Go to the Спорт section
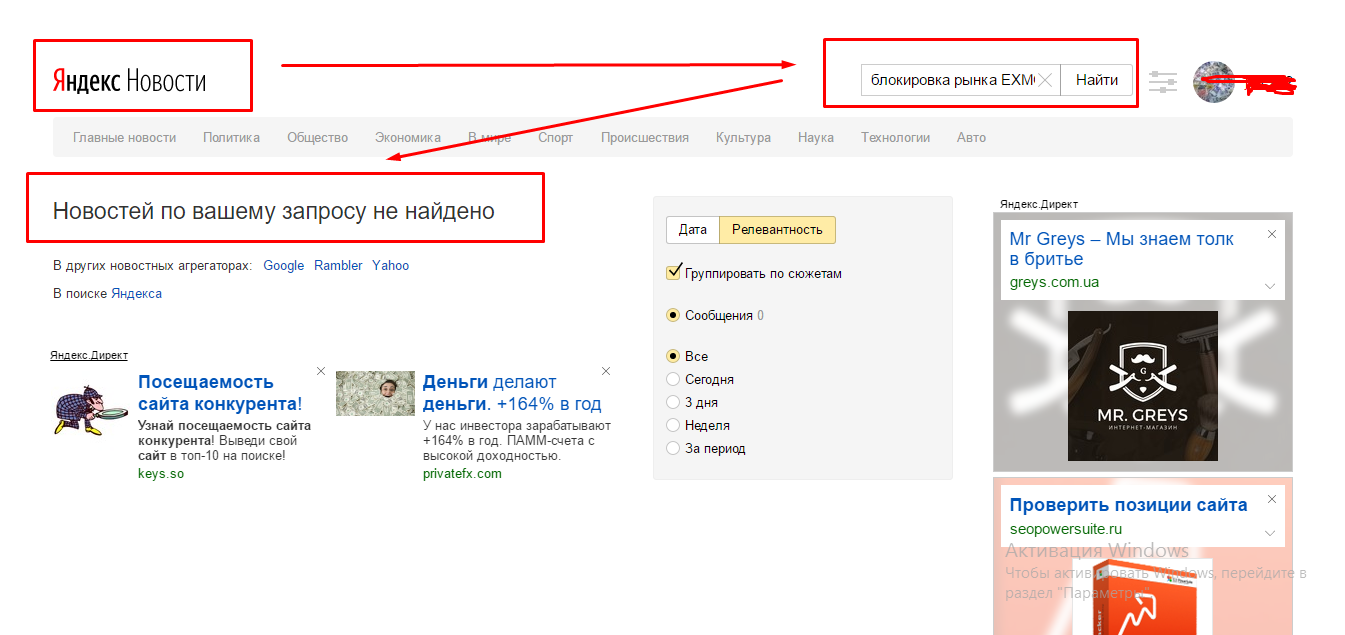The image size is (1345, 635). pyautogui.click(x=556, y=138)
